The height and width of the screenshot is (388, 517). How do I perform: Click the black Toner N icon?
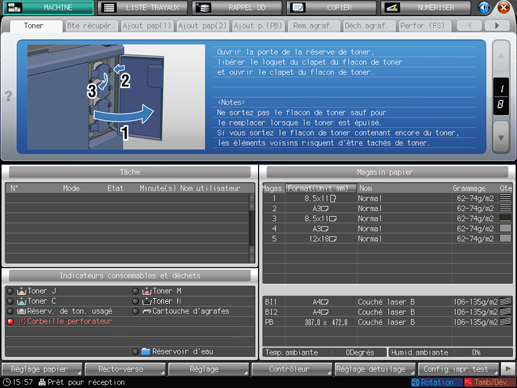(x=147, y=301)
